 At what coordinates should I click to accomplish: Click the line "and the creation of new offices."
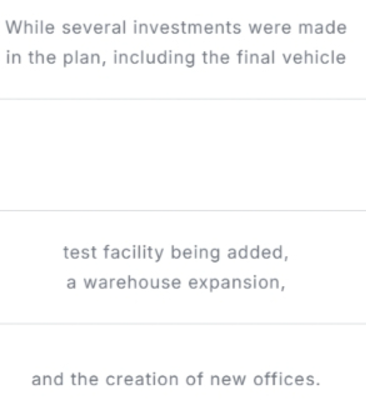[x=176, y=379]
